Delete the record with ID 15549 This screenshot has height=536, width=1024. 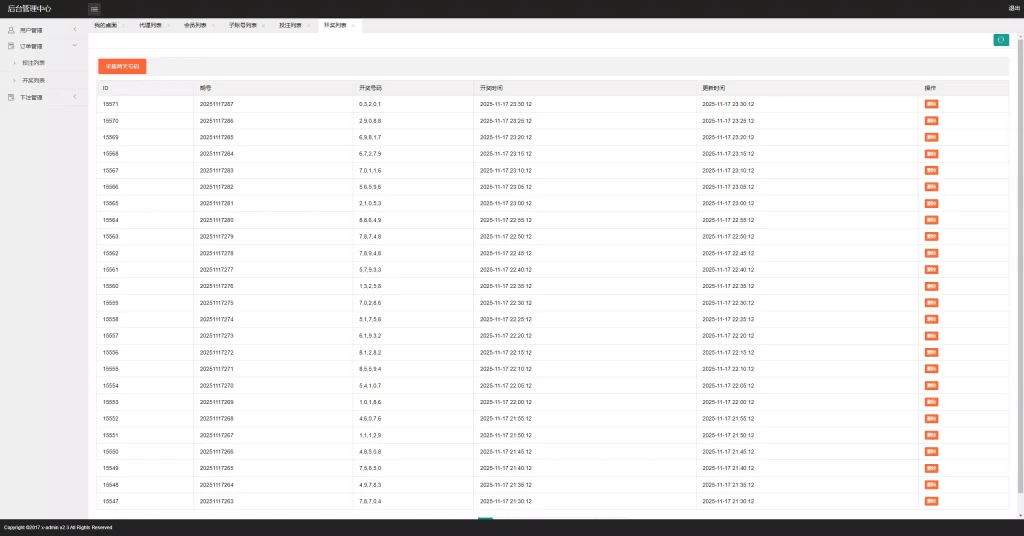pyautogui.click(x=931, y=468)
